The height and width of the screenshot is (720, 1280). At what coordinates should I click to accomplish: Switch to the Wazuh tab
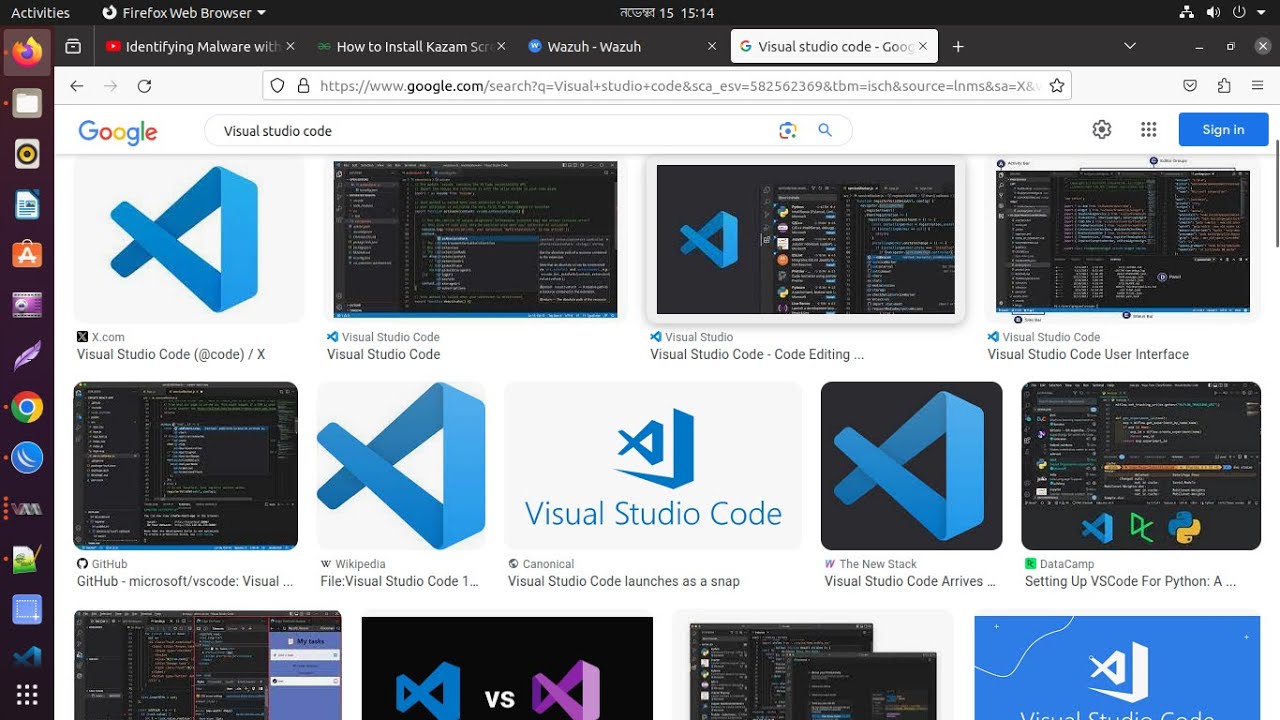coord(622,46)
